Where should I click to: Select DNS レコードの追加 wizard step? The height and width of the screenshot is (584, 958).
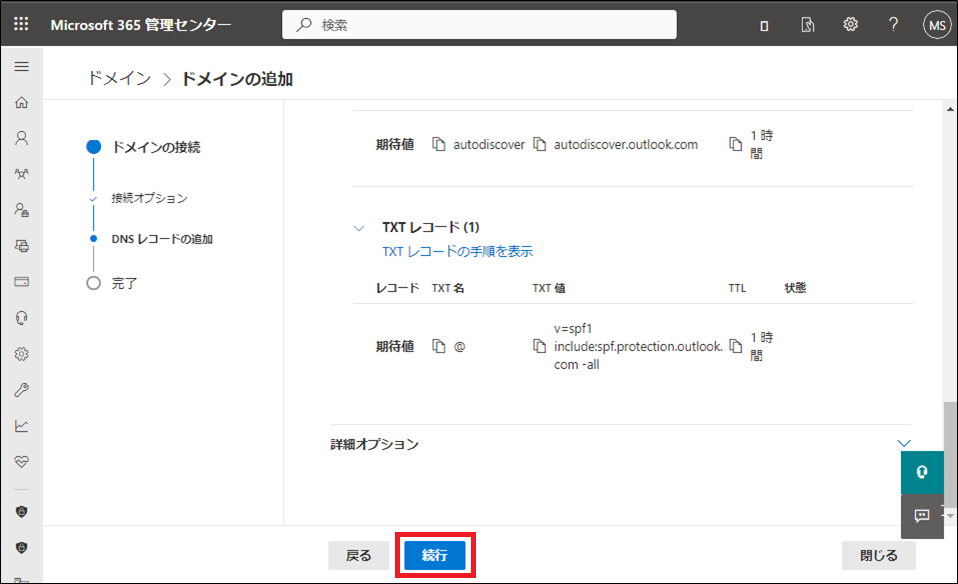162,239
